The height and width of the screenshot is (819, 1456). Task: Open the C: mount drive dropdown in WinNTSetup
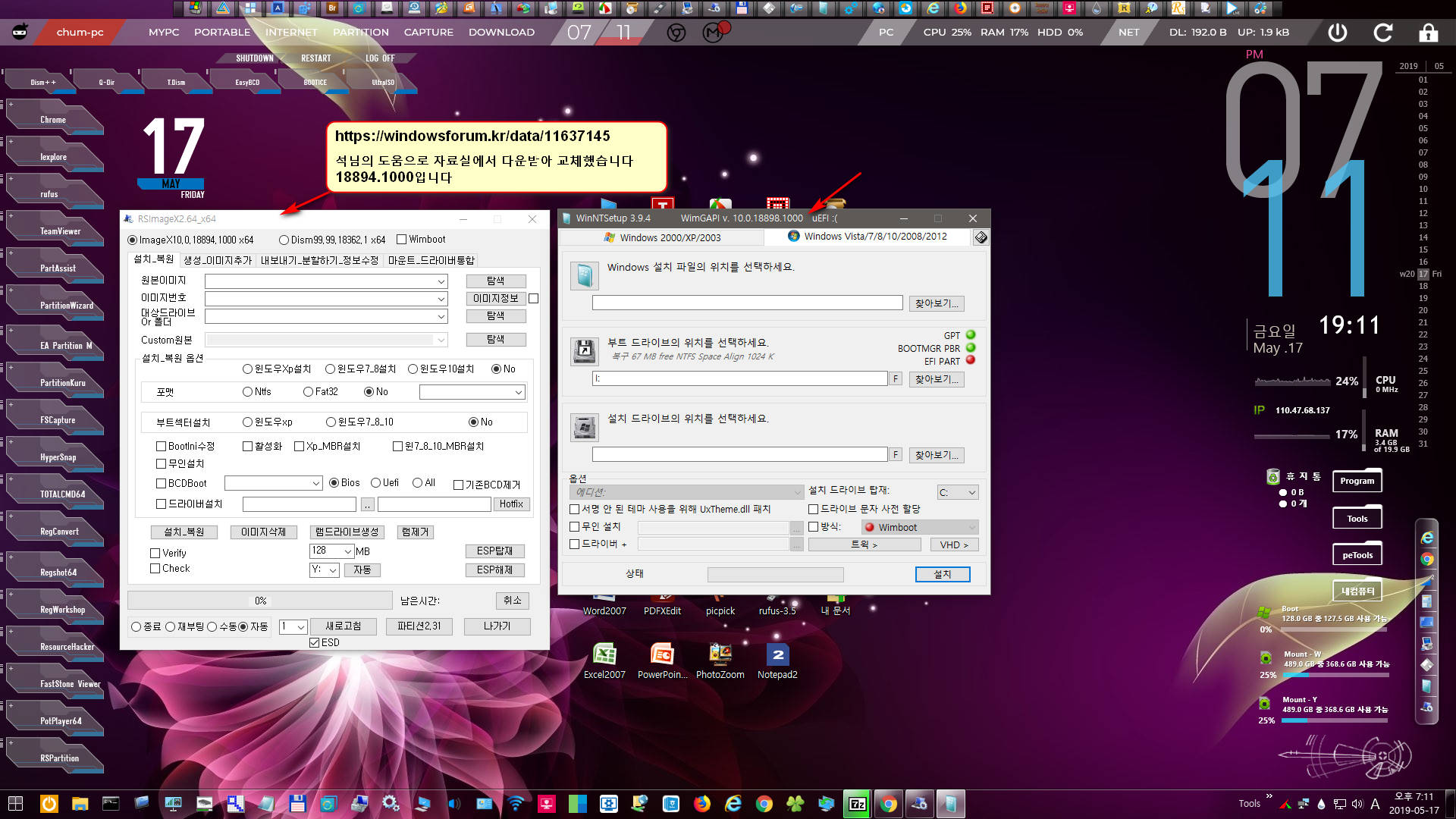tap(958, 493)
